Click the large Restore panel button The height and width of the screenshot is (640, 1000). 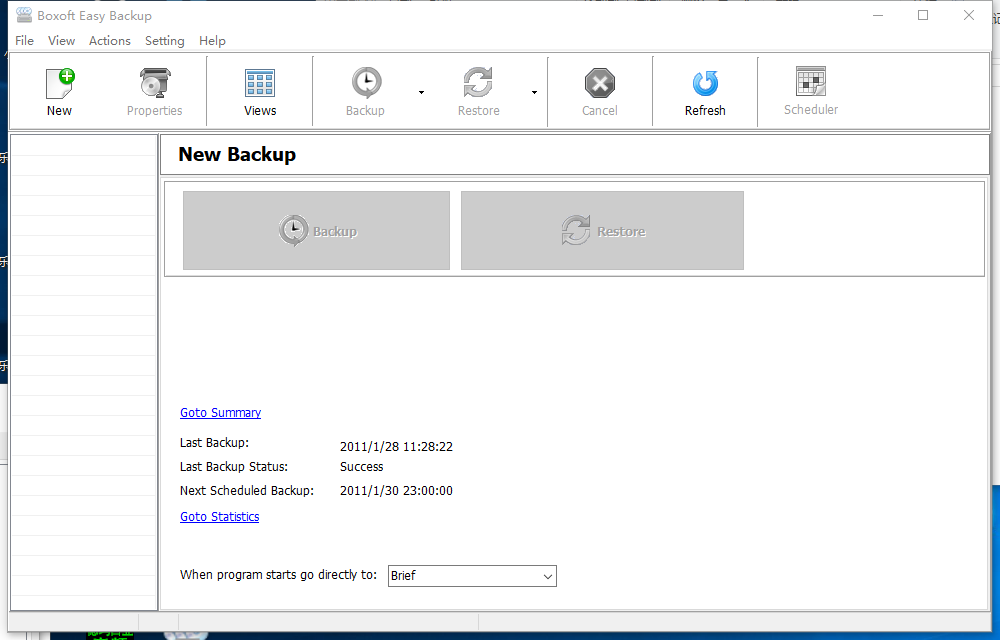[x=601, y=230]
